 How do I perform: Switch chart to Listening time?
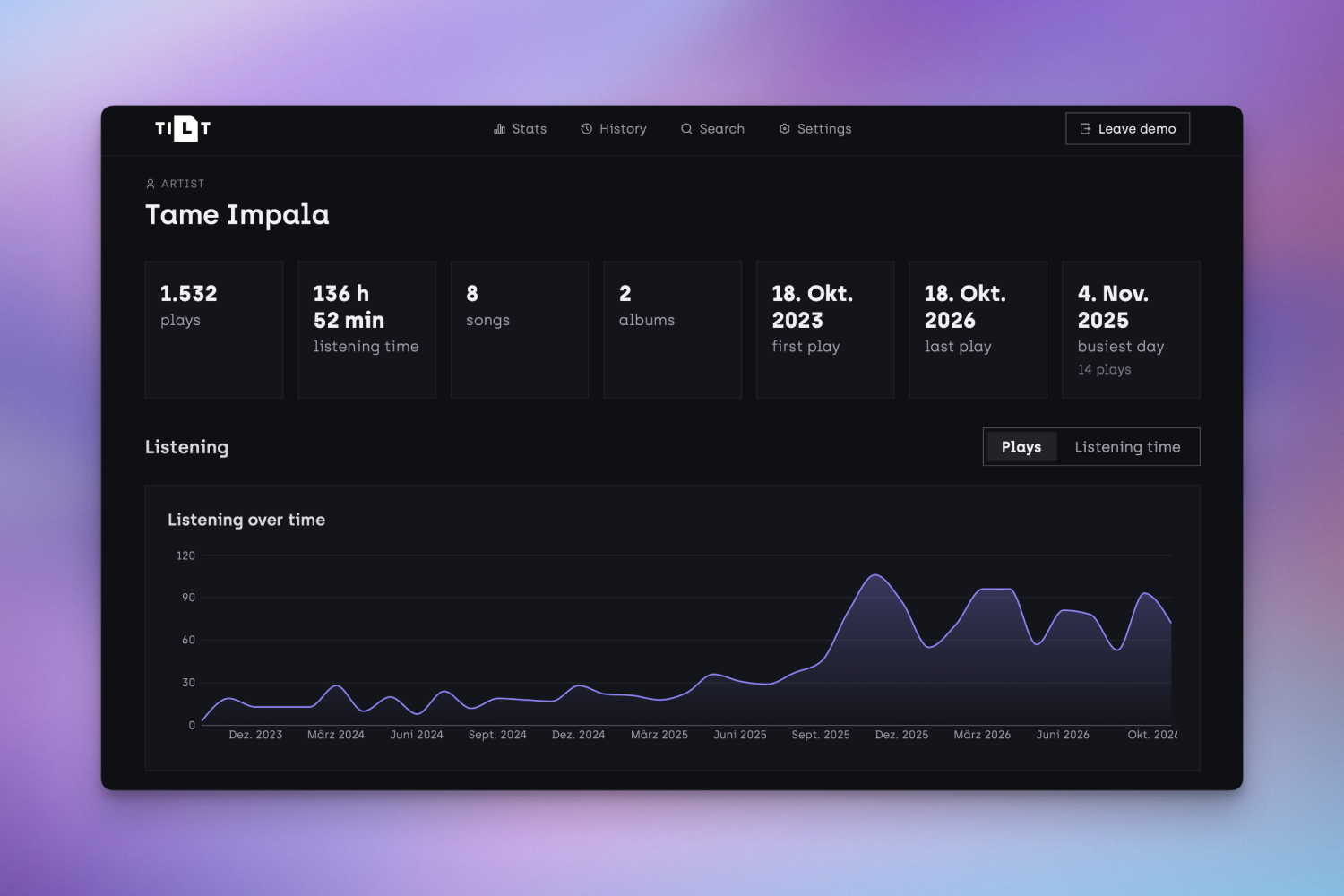1127,447
